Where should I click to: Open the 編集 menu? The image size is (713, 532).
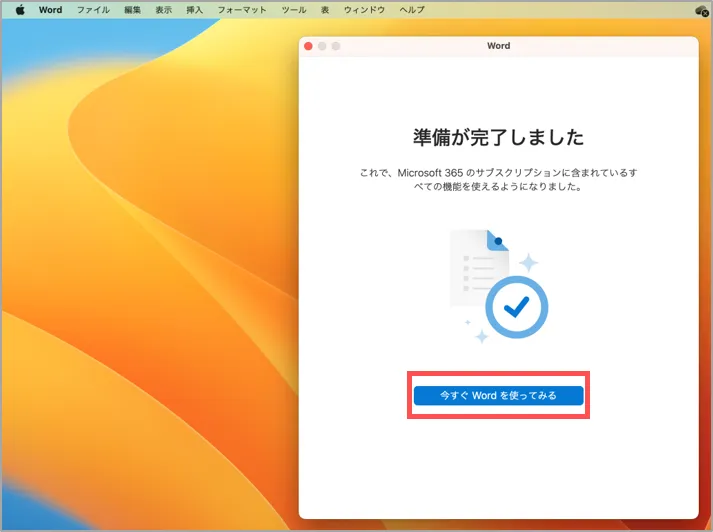pyautogui.click(x=132, y=10)
